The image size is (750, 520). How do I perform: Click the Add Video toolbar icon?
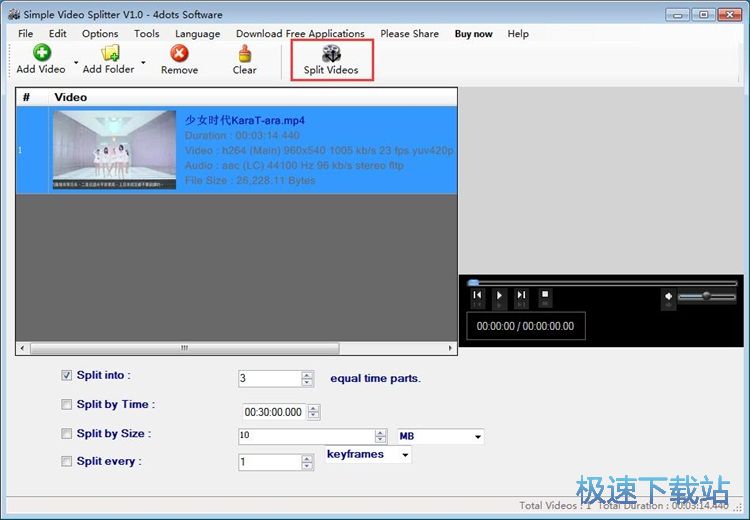click(x=42, y=53)
